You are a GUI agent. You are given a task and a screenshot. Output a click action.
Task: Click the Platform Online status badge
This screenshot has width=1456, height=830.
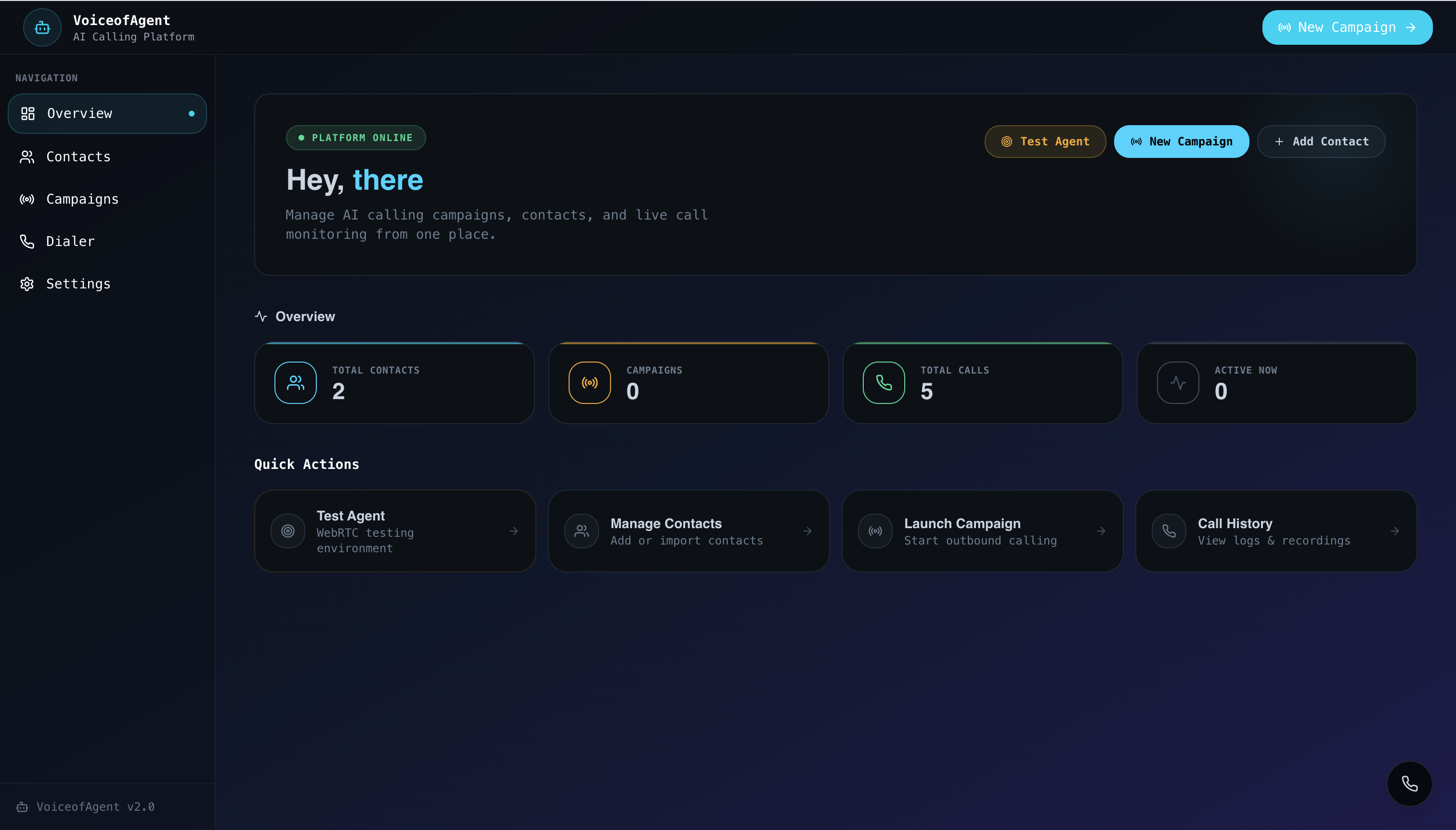356,138
